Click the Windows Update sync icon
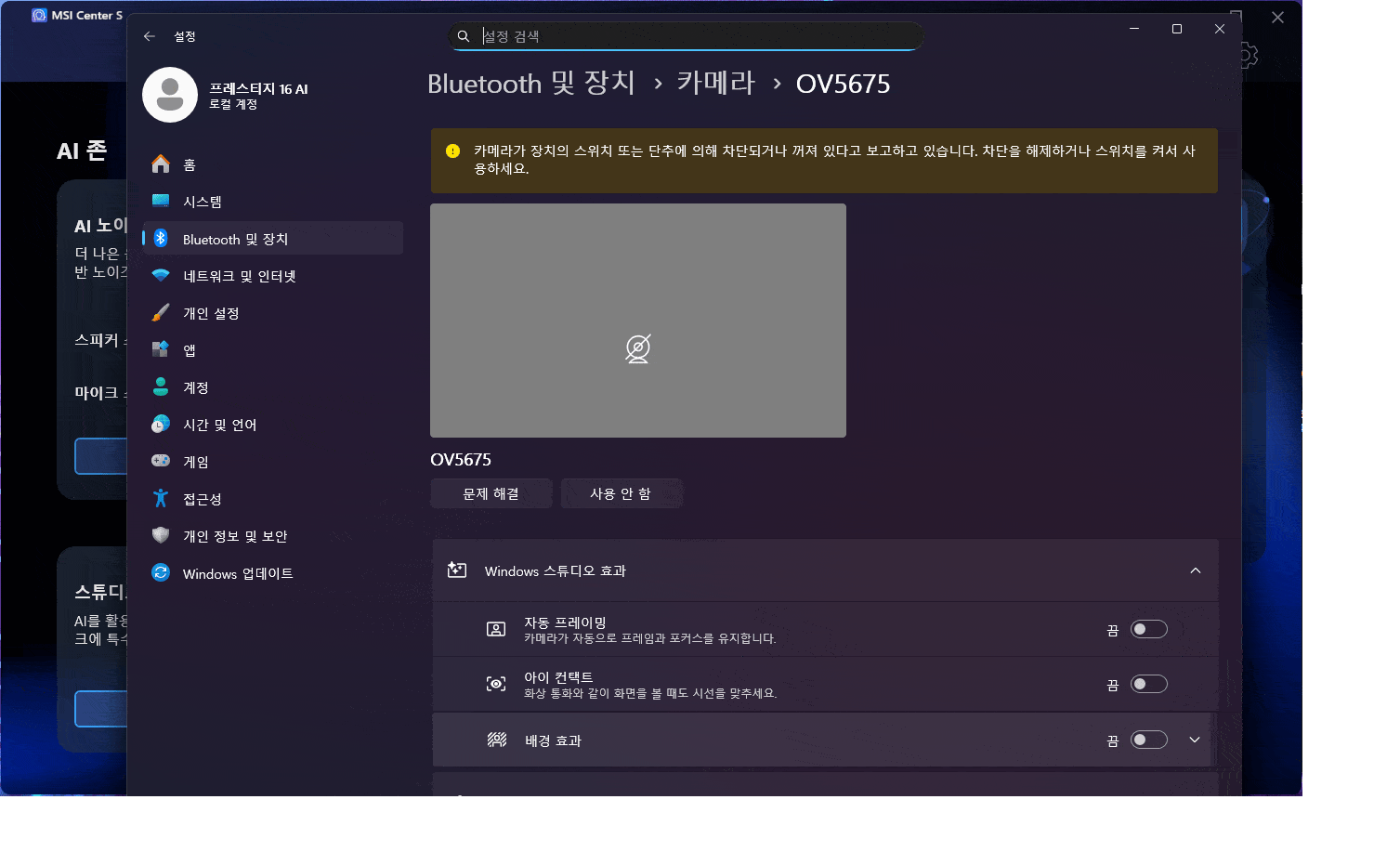Screen dimensions: 1400x865 161,573
